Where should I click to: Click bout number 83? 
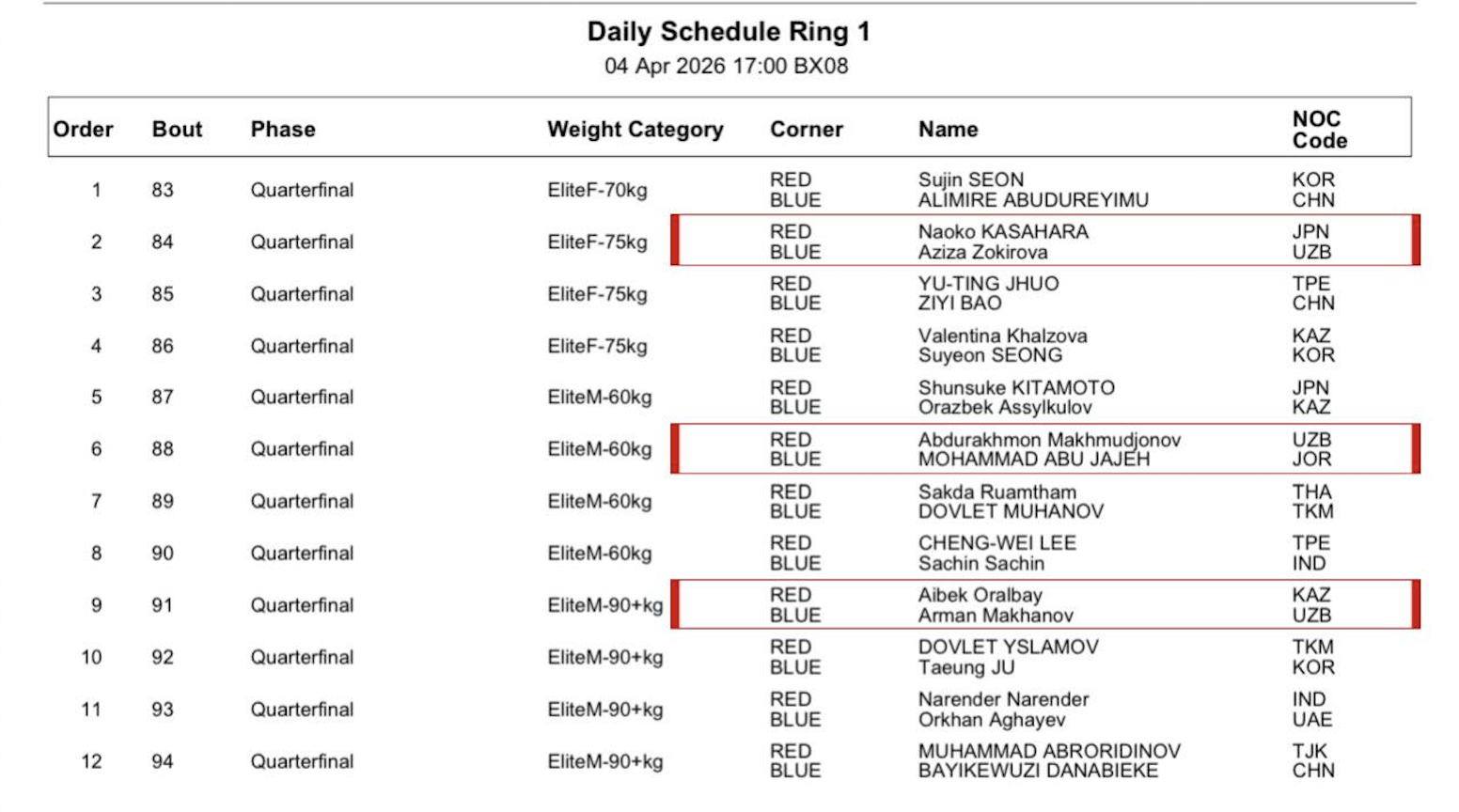click(x=163, y=190)
